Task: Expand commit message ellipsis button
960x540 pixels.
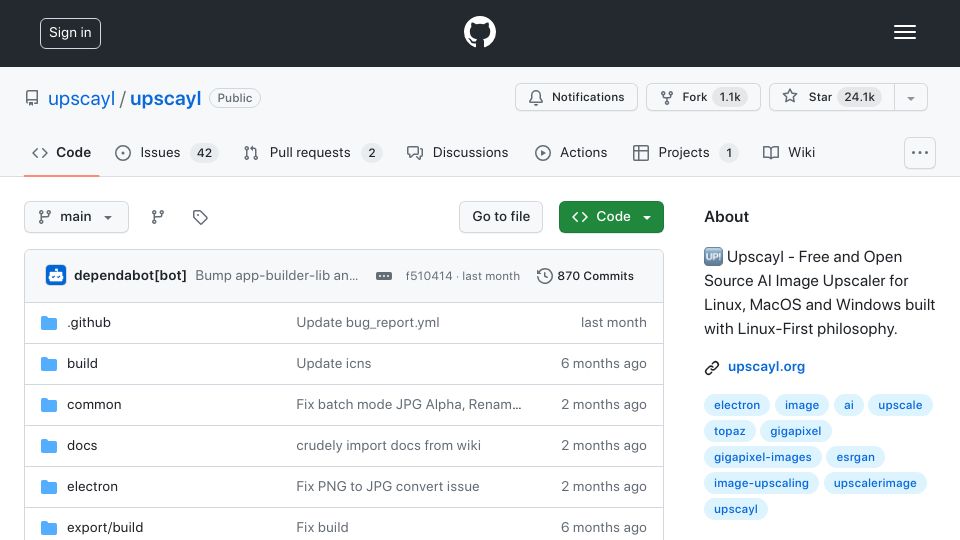Action: [384, 276]
